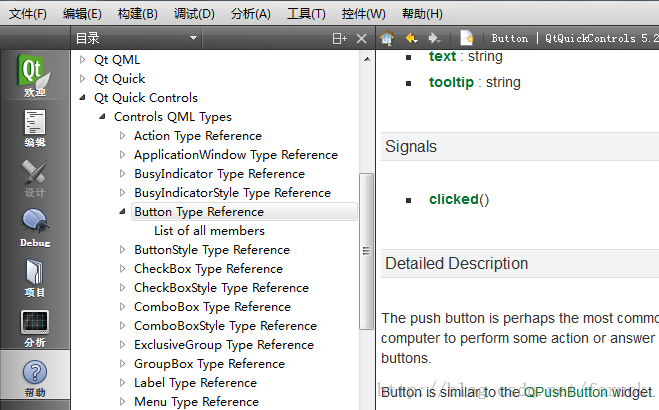Screen dimensions: 659x410
Task: Expand Action Type Reference node
Action: (122, 136)
